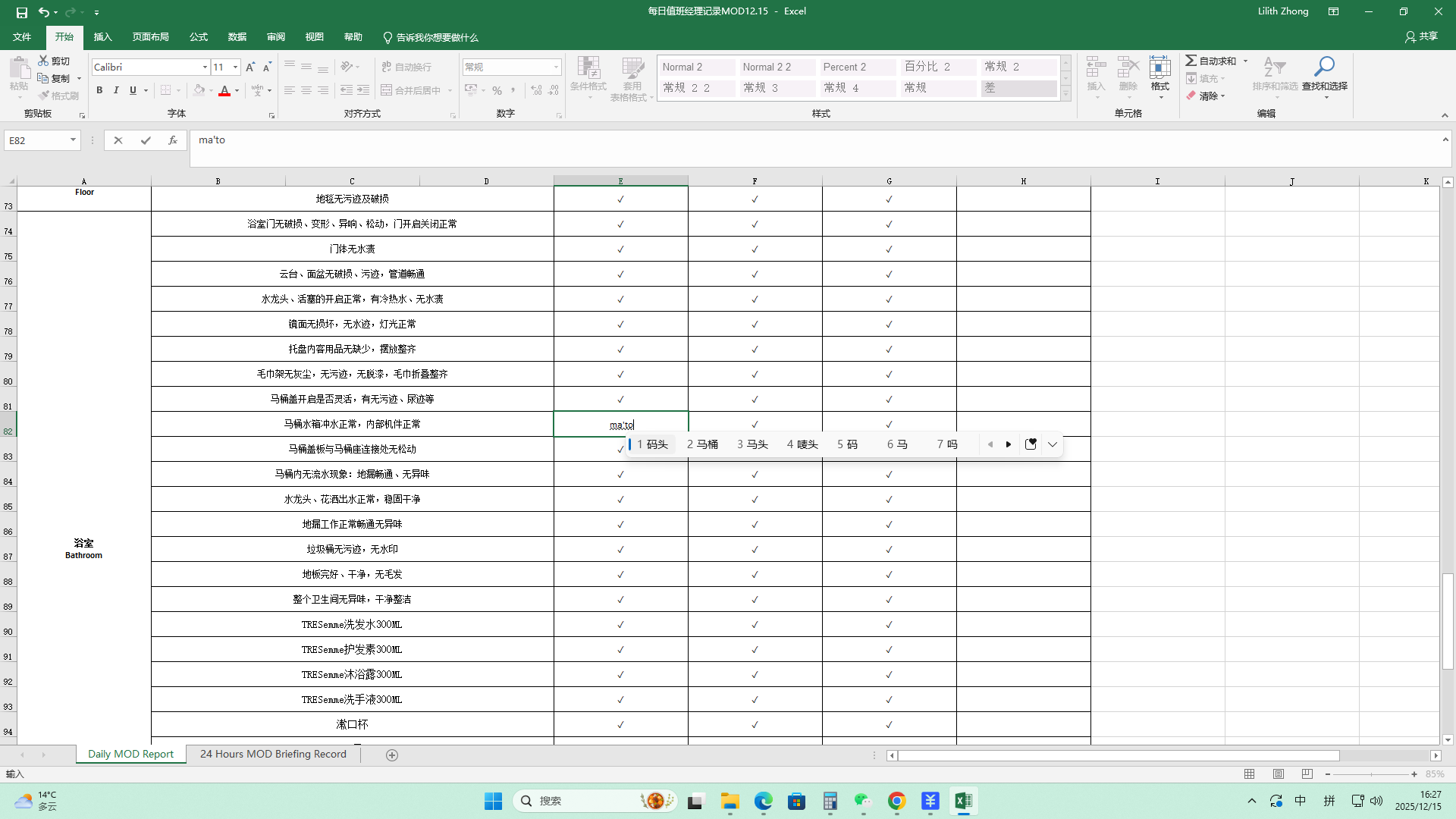Toggle Bold formatting
Viewport: 1456px width, 819px height.
(99, 90)
